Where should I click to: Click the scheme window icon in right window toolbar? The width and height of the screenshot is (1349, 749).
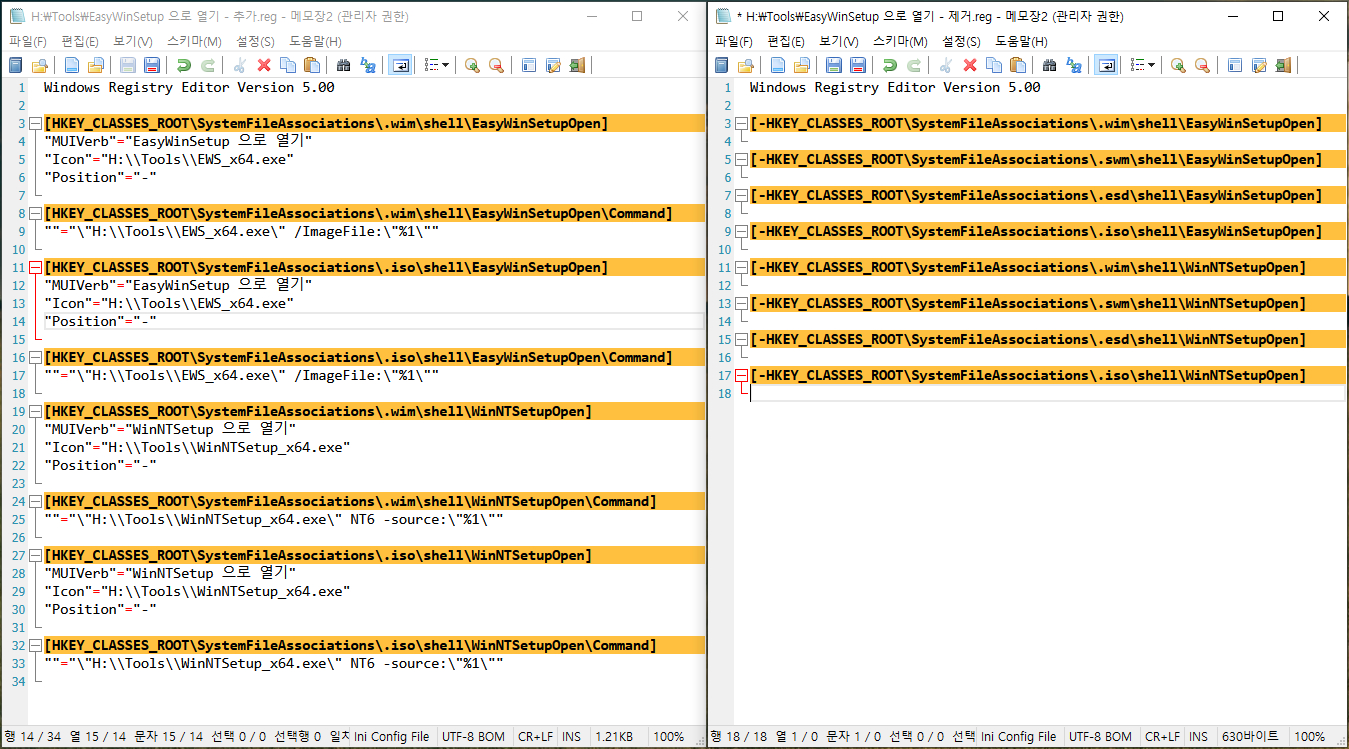(1234, 65)
